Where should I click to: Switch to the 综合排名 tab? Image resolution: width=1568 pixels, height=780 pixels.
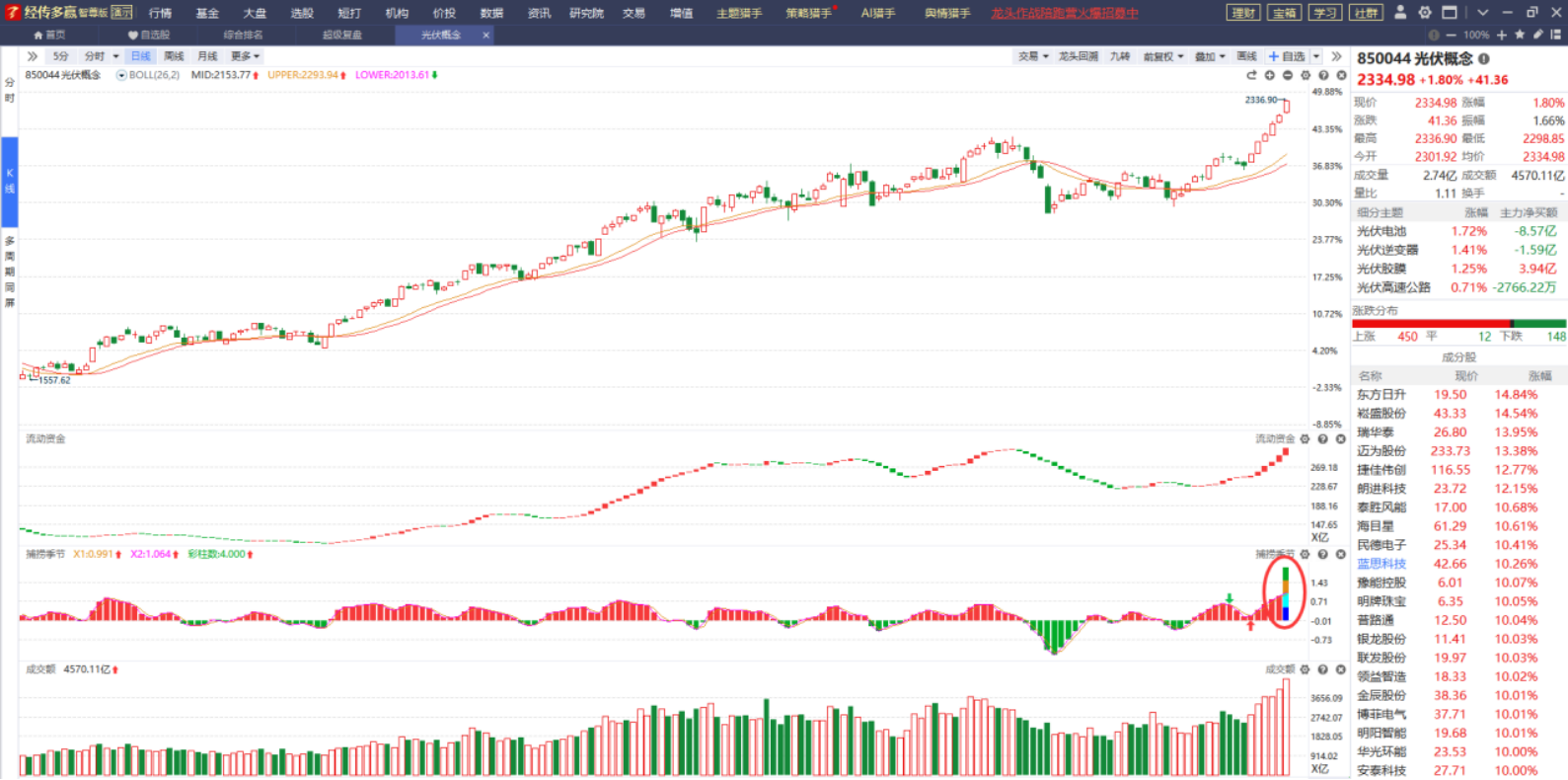(243, 35)
